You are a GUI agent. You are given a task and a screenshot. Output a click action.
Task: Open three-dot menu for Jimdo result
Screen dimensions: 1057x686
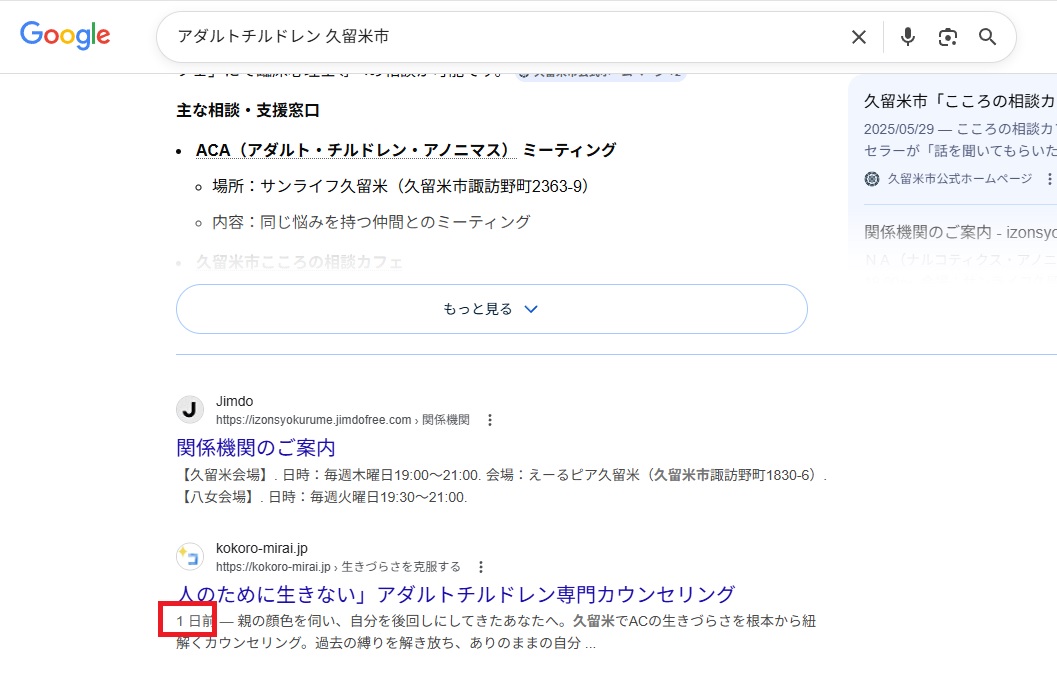point(490,420)
